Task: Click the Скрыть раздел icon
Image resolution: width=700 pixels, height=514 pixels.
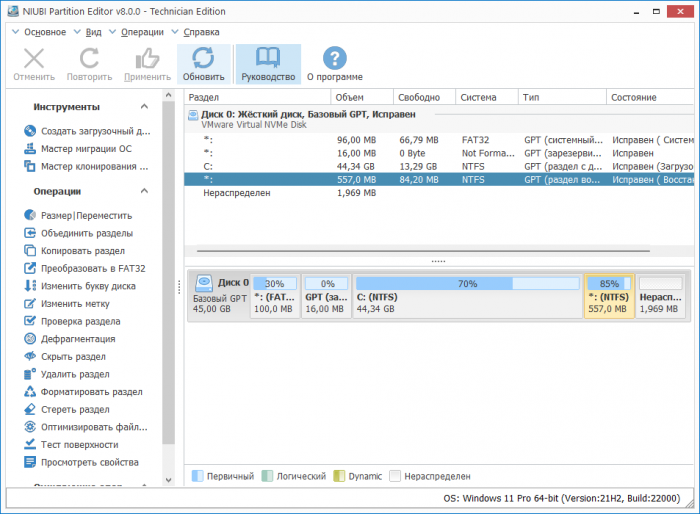Action: pos(30,356)
